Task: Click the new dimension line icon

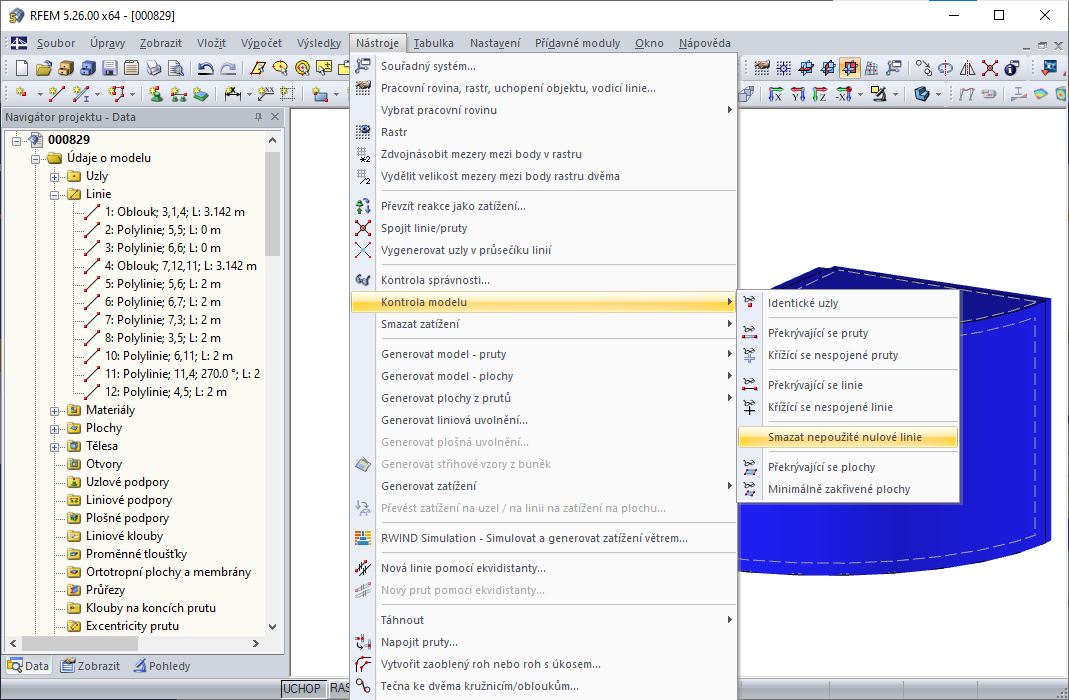Action: 232,93
